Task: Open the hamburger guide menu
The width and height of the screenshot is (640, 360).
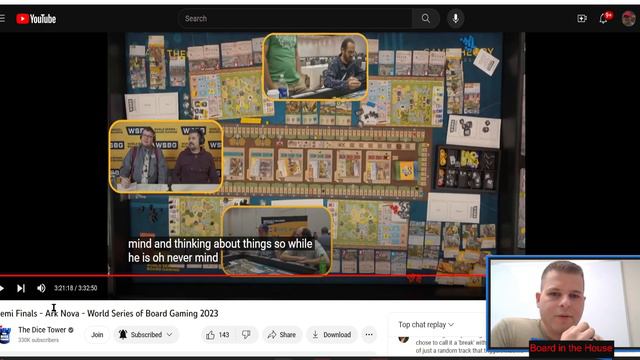Action: point(2,18)
